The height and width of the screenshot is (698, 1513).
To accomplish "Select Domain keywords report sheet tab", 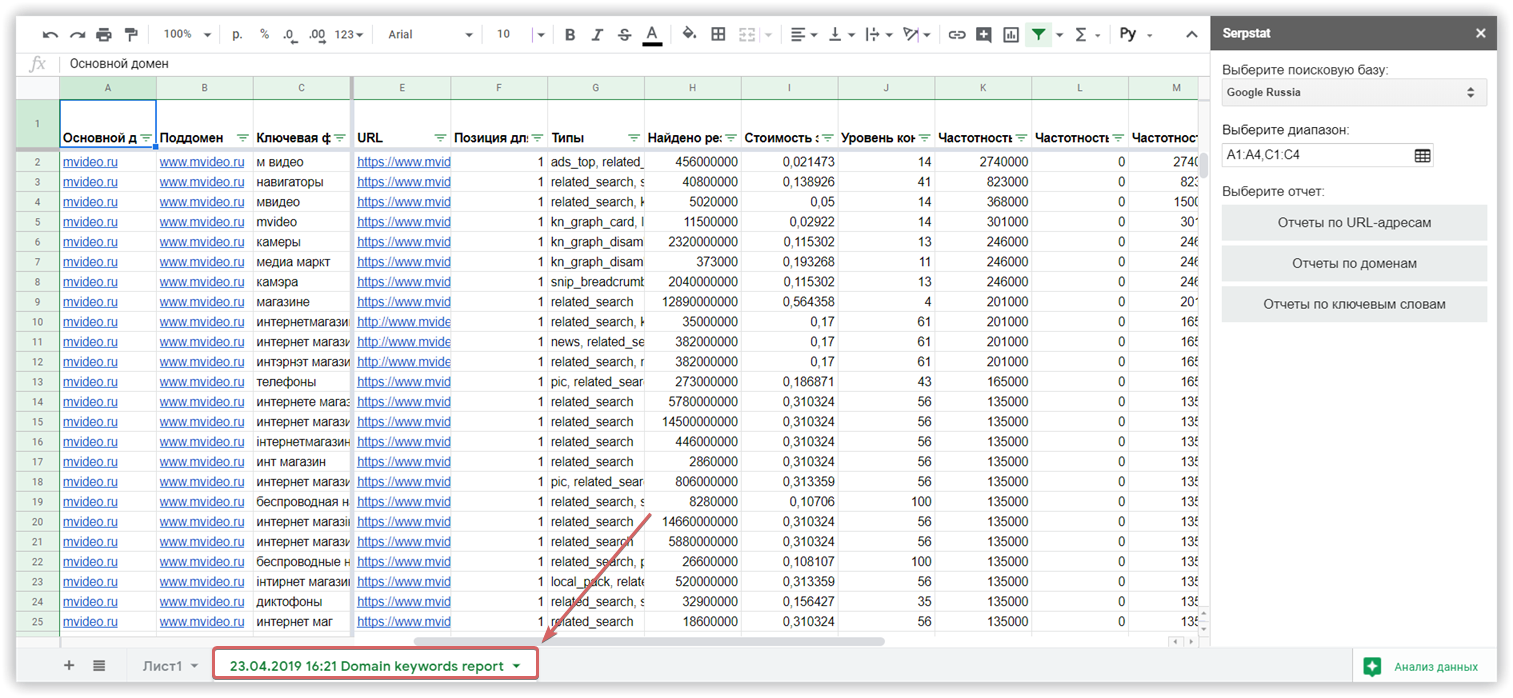I will [x=366, y=666].
